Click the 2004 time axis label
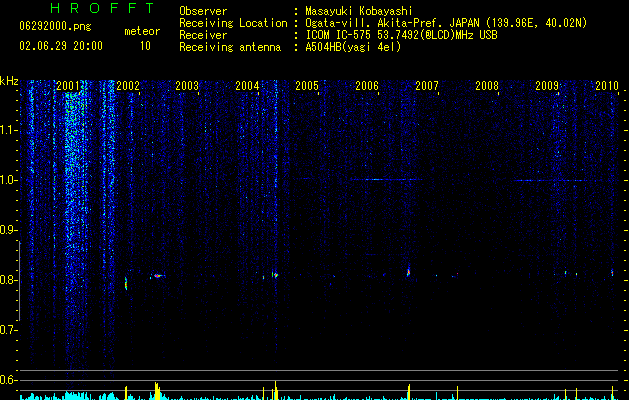Image resolution: width=629 pixels, height=400 pixels. [x=247, y=85]
